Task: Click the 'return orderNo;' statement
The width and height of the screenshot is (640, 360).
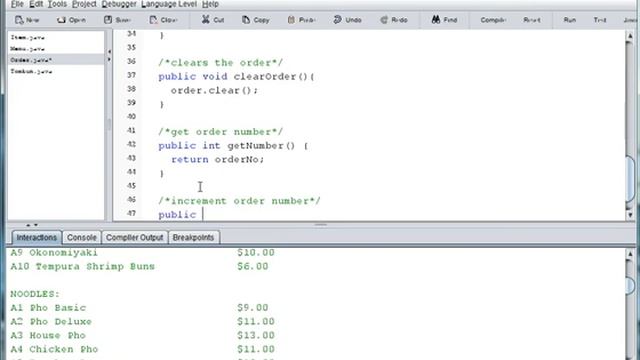Action: (x=218, y=160)
